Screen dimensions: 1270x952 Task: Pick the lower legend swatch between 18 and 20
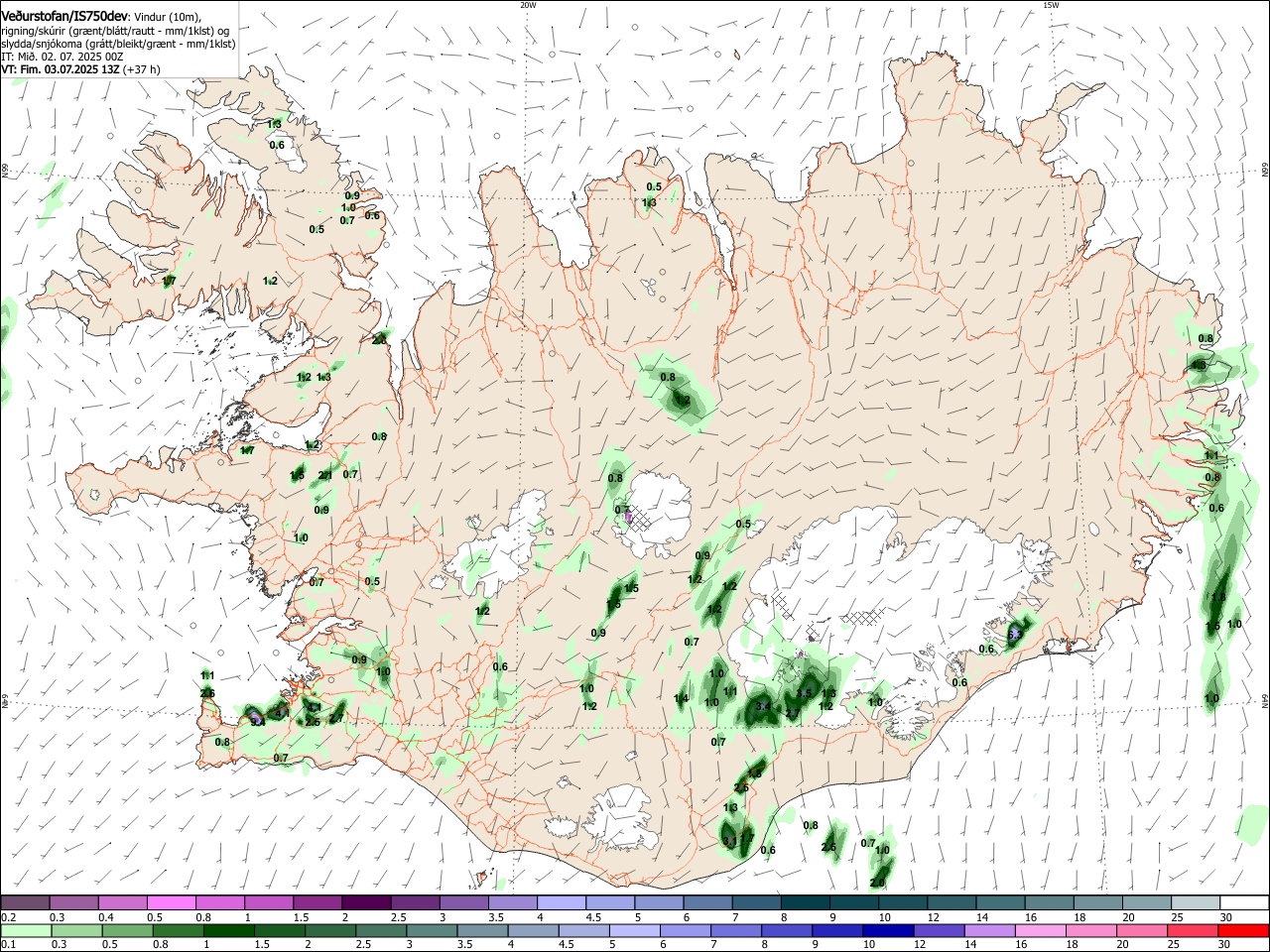(1088, 930)
